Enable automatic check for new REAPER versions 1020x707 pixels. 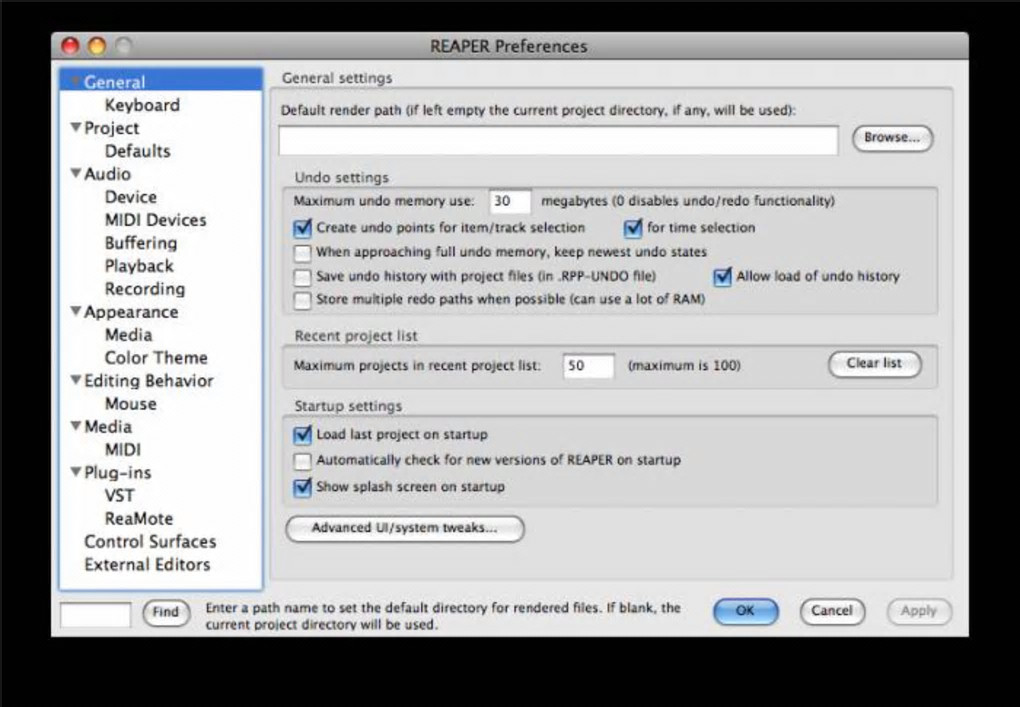click(x=302, y=461)
